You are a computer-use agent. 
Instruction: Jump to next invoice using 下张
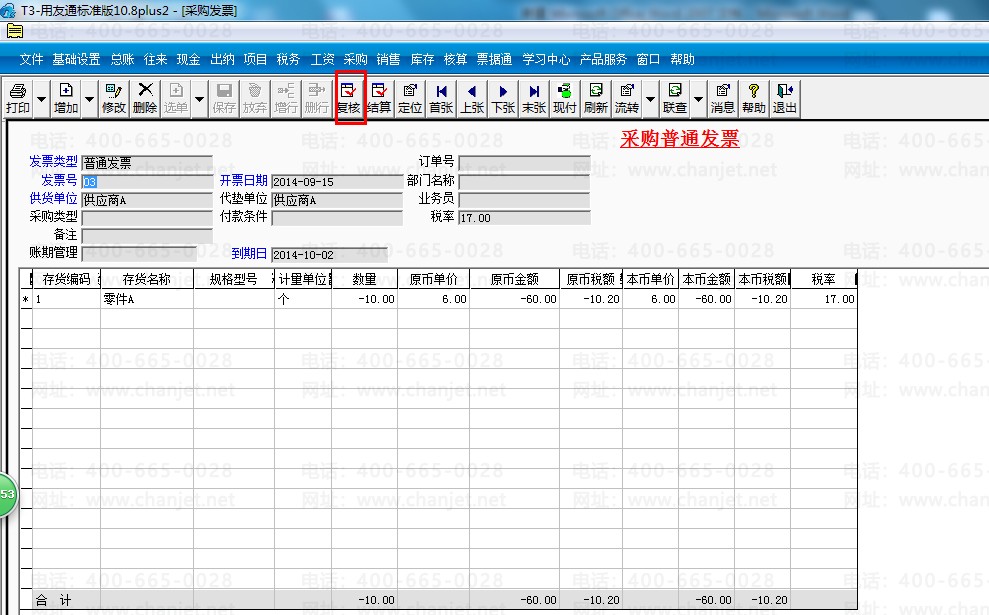click(503, 98)
